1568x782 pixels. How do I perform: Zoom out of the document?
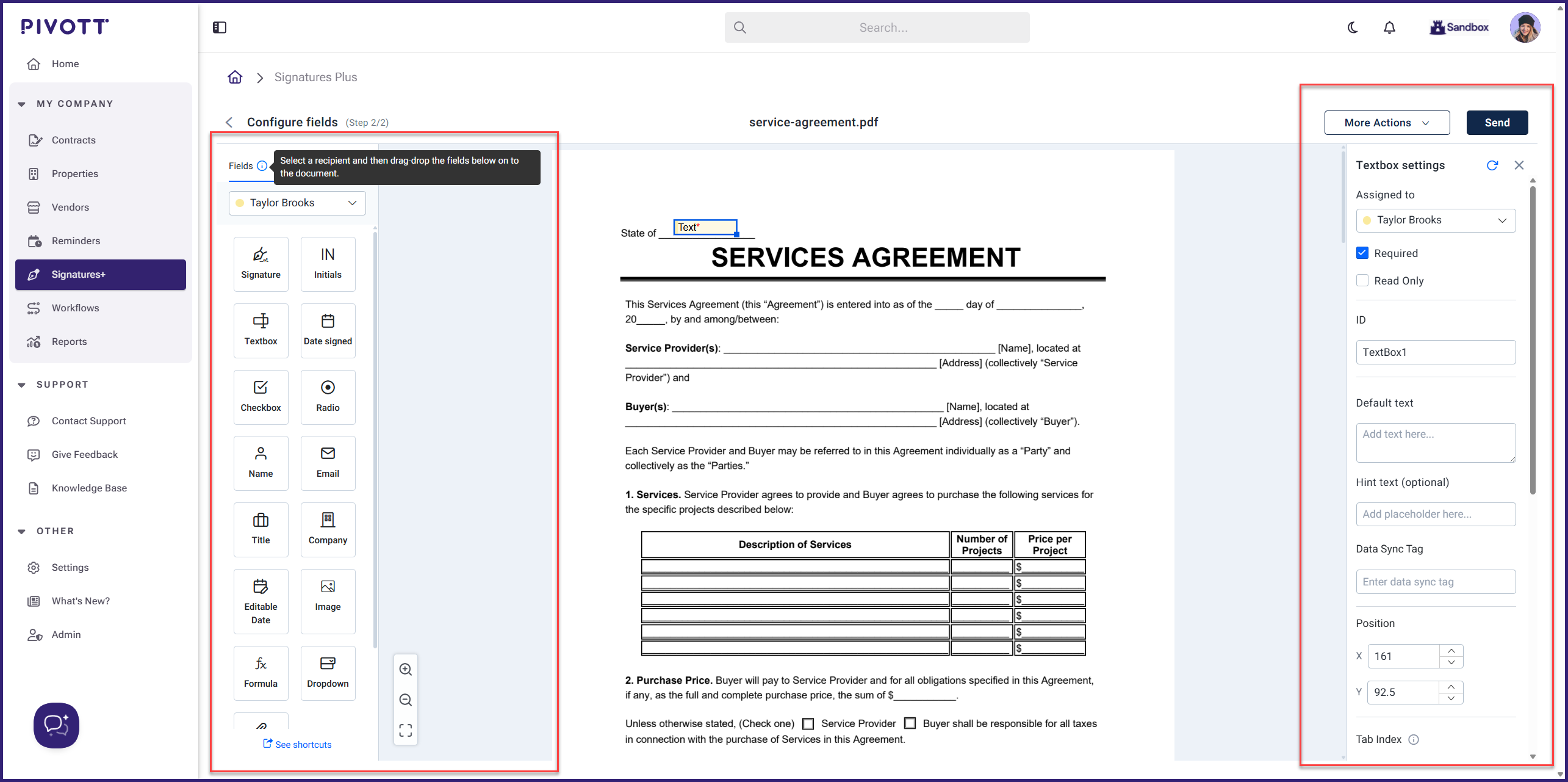coord(406,700)
